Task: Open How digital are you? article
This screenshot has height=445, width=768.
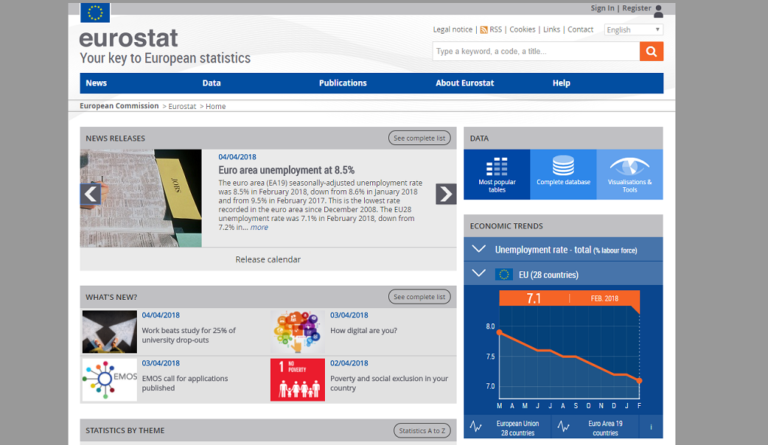Action: pos(363,330)
